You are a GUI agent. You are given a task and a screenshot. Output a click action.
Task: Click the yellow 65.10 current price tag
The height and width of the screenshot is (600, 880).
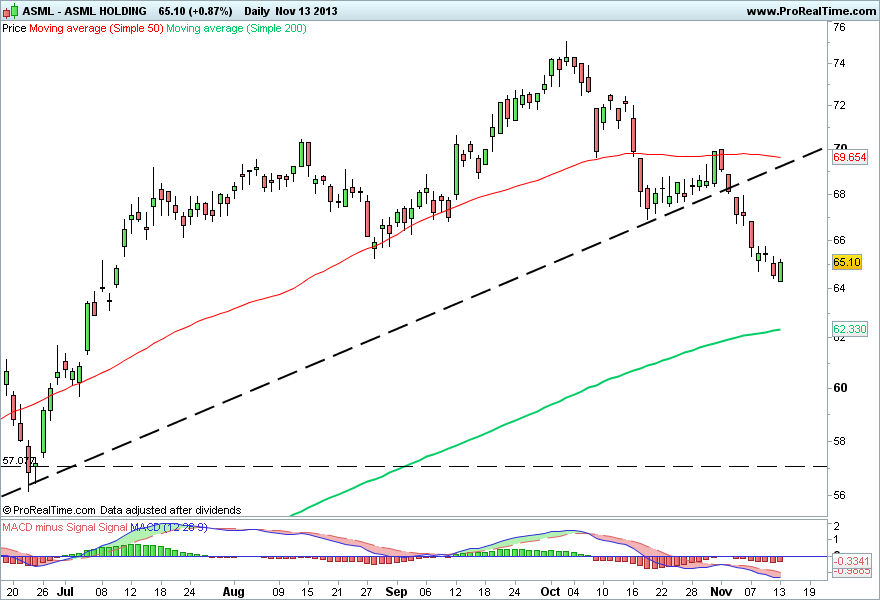click(x=847, y=262)
